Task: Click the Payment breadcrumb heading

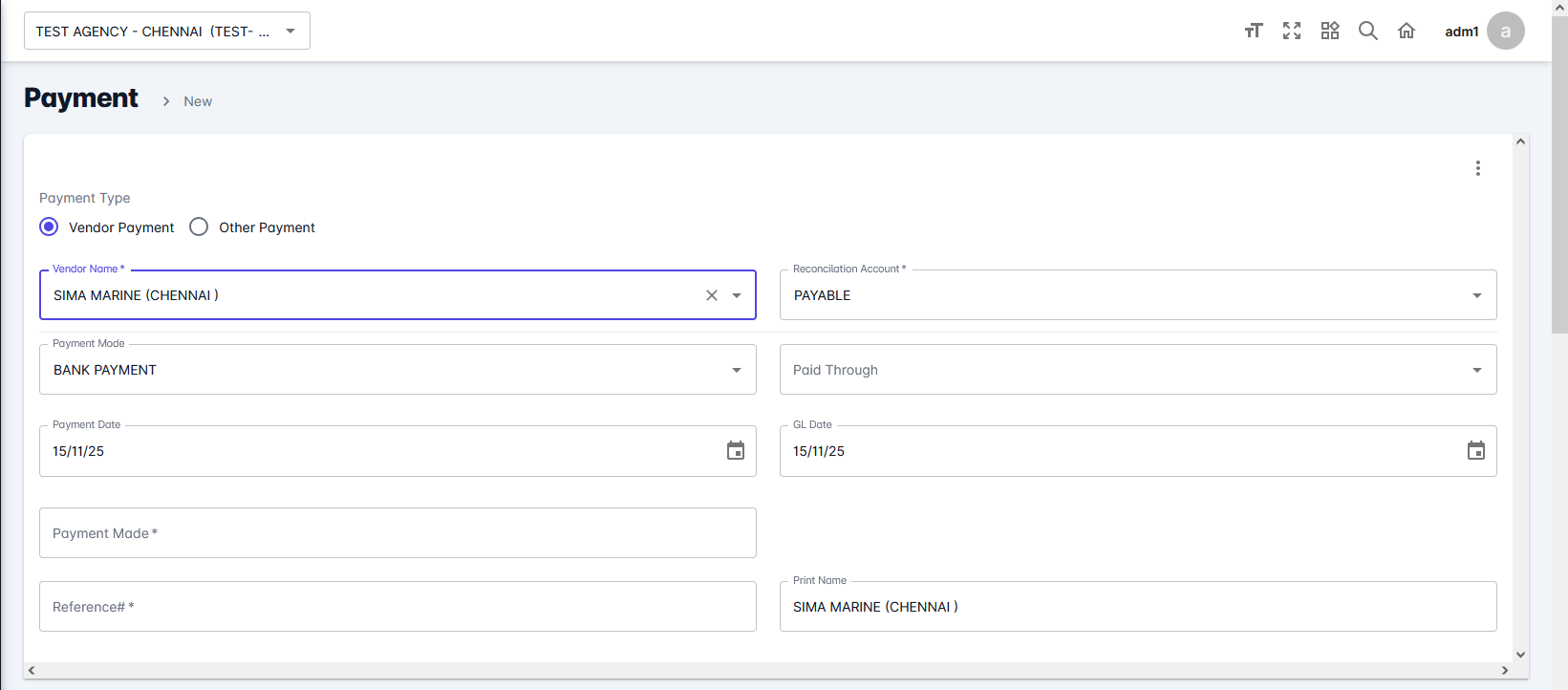Action: pos(81,98)
